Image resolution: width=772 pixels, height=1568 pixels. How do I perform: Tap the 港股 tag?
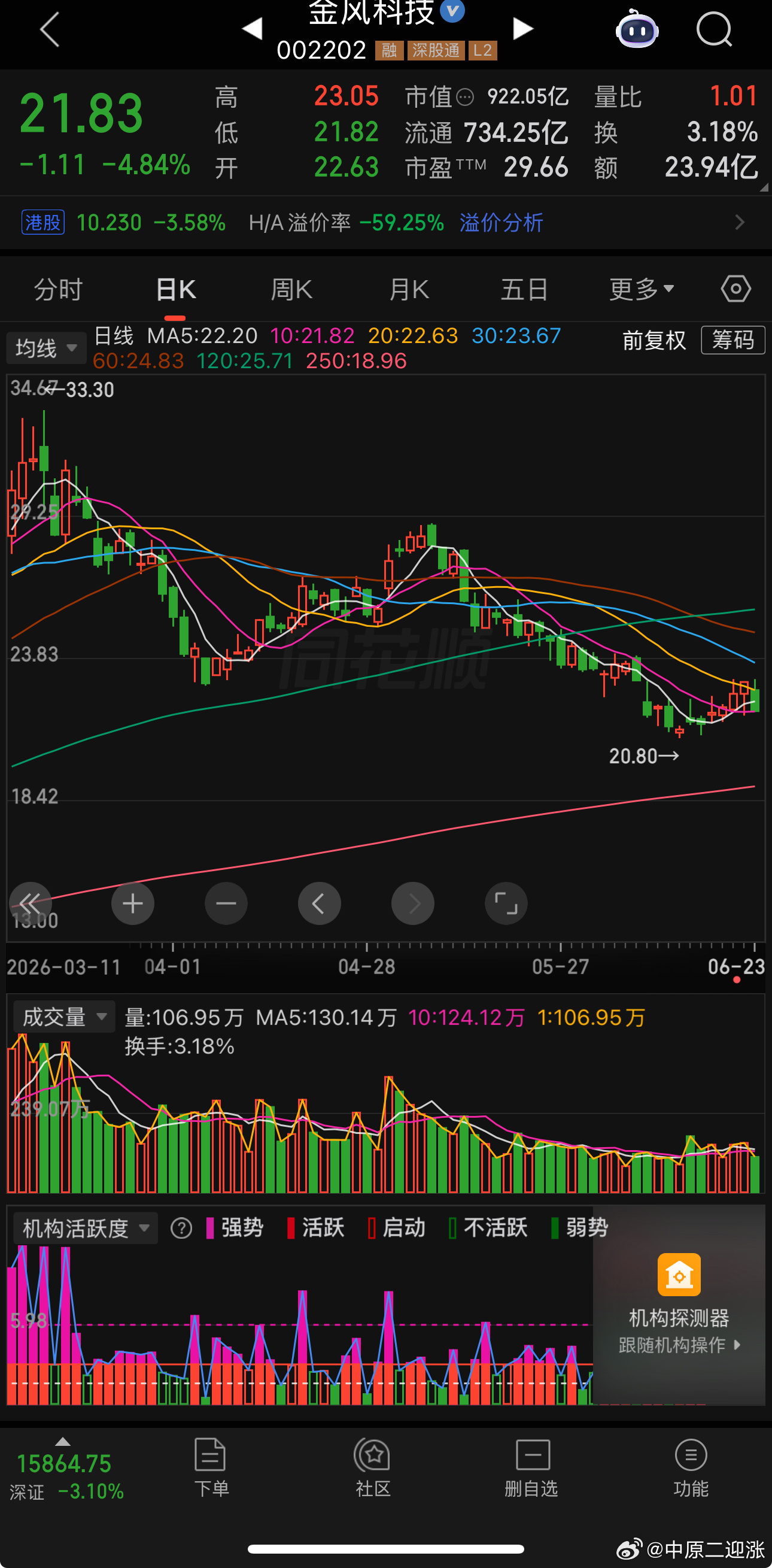pos(42,222)
